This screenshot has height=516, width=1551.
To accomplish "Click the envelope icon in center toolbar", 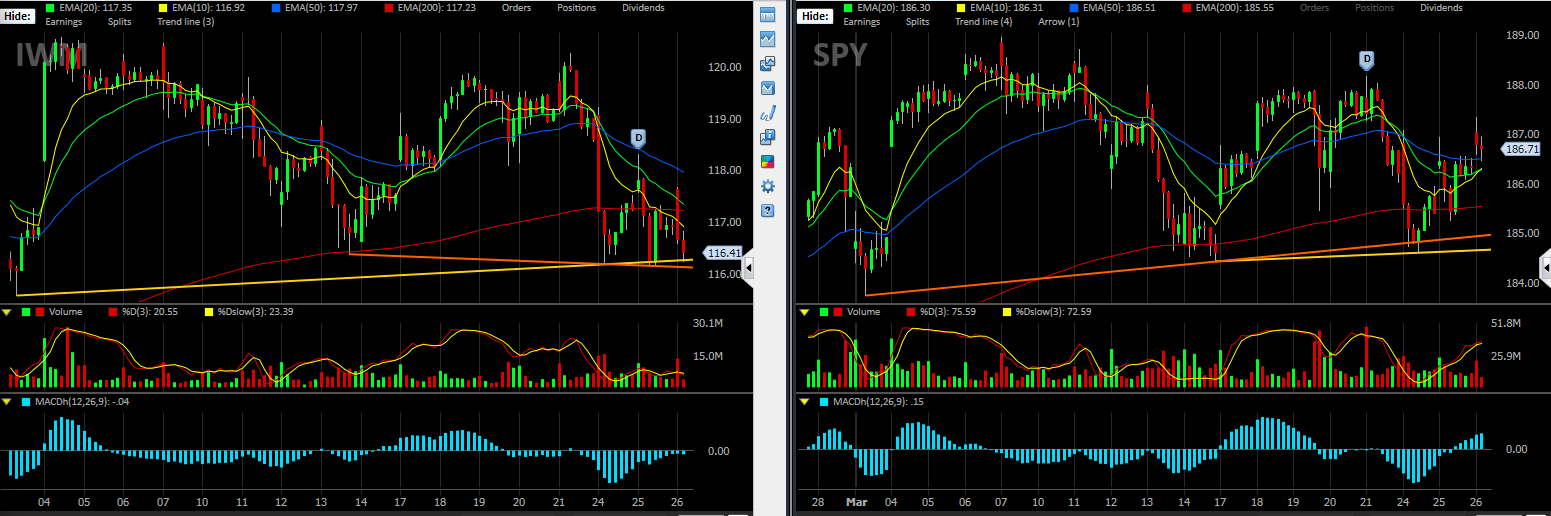I will 768,88.
